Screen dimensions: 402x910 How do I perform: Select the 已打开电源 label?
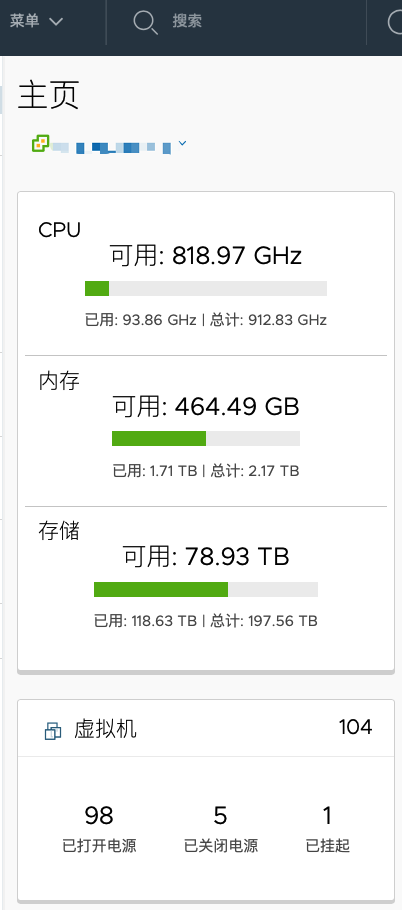click(x=99, y=846)
